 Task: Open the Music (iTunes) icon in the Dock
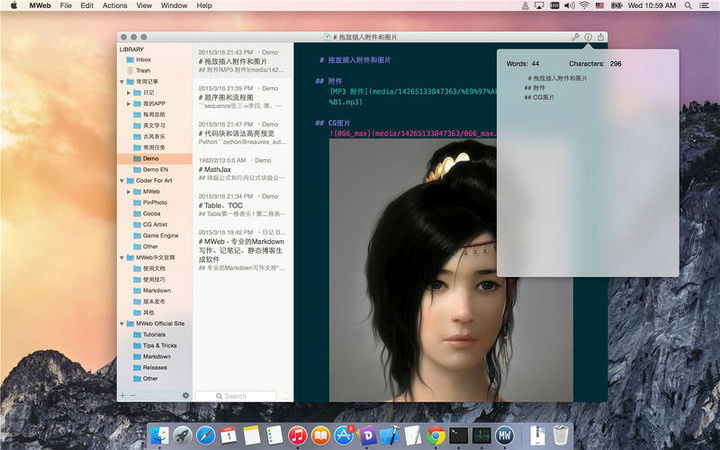point(298,435)
